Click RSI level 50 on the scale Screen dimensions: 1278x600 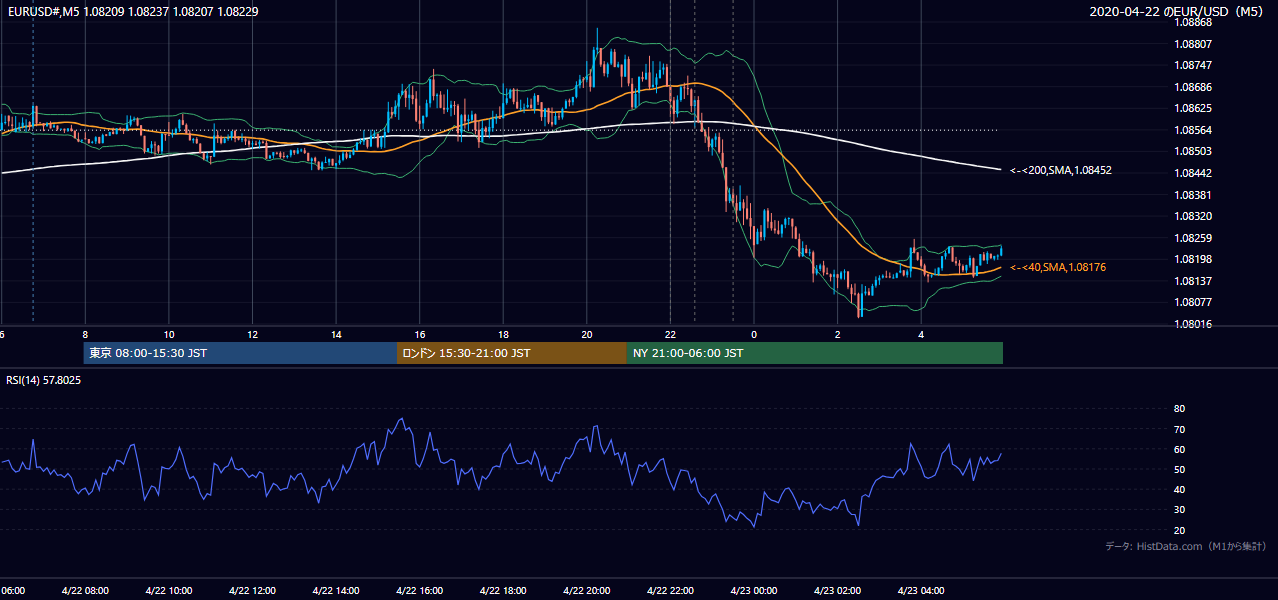tap(1179, 469)
